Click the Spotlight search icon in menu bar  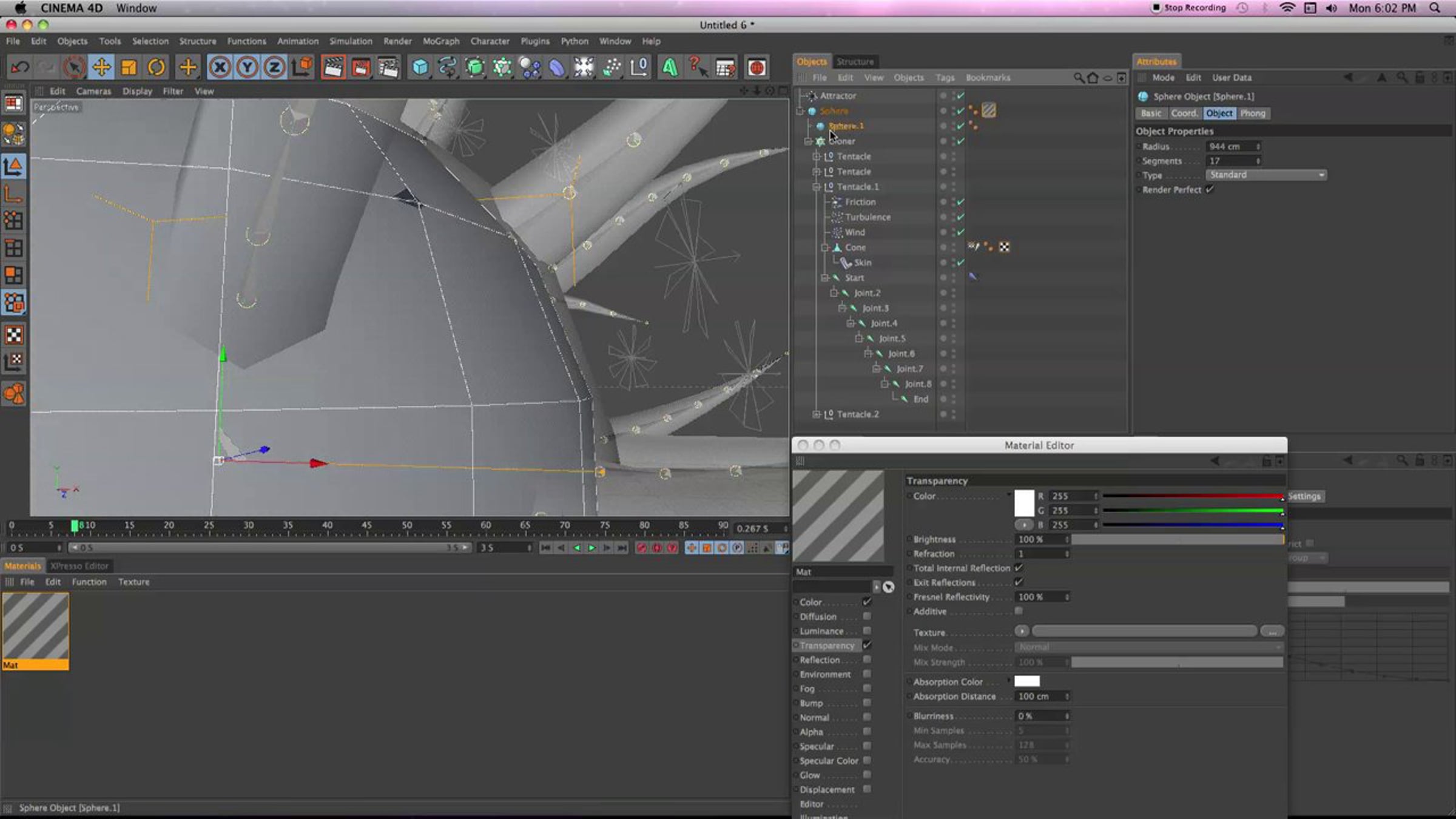[x=1435, y=8]
